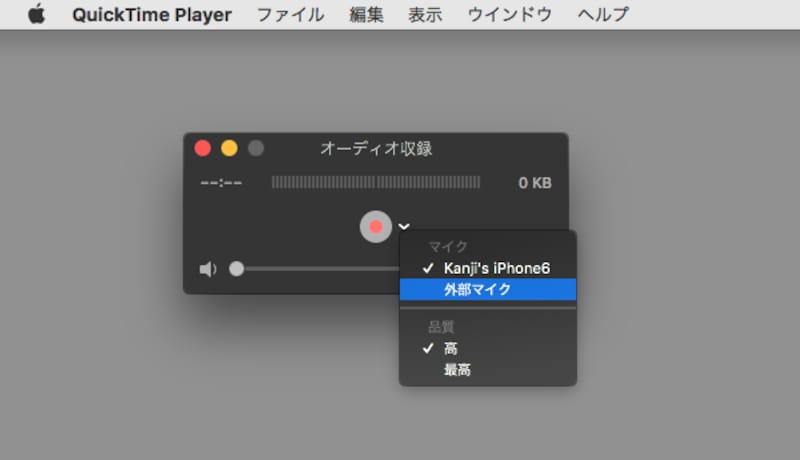Click the オーディオ収録 window title

tap(376, 148)
